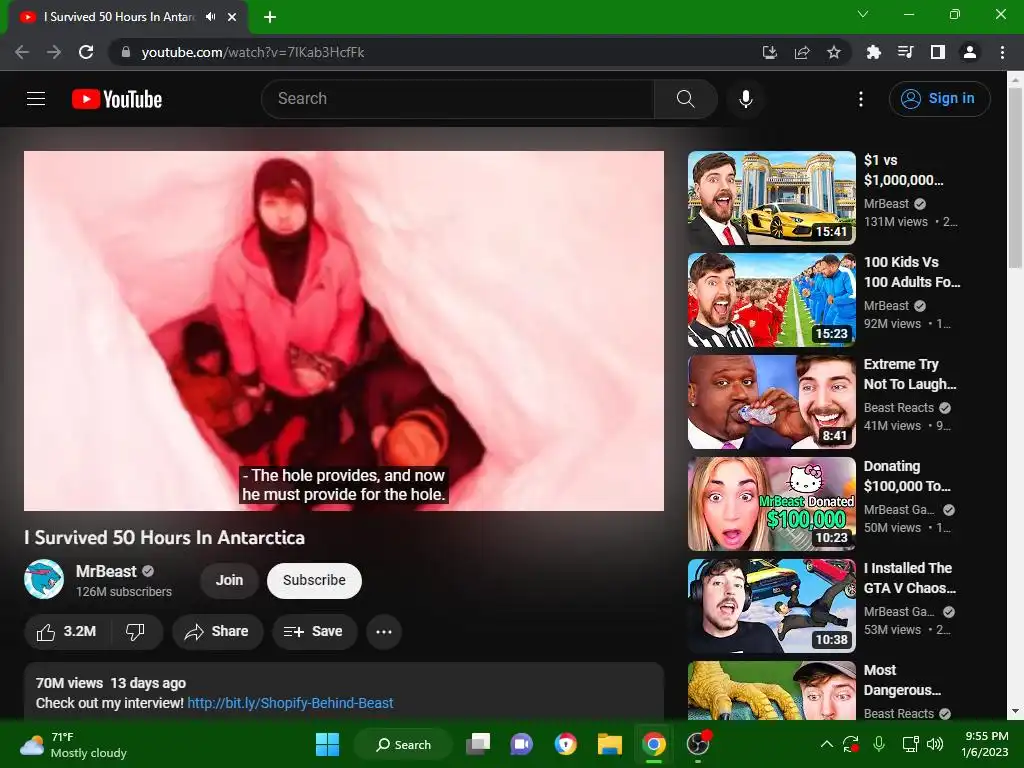The image size is (1024, 768).
Task: Mute tab via speaker icon
Action: tap(210, 17)
